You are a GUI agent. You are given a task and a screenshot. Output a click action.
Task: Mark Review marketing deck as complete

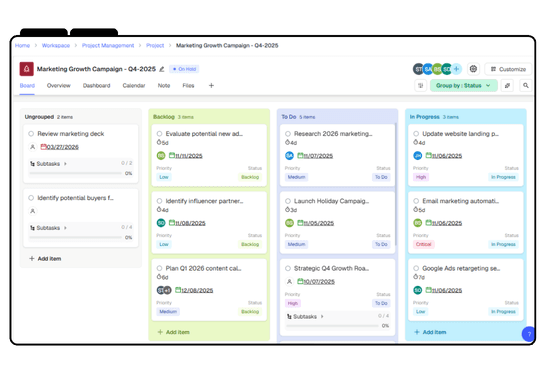point(31,134)
